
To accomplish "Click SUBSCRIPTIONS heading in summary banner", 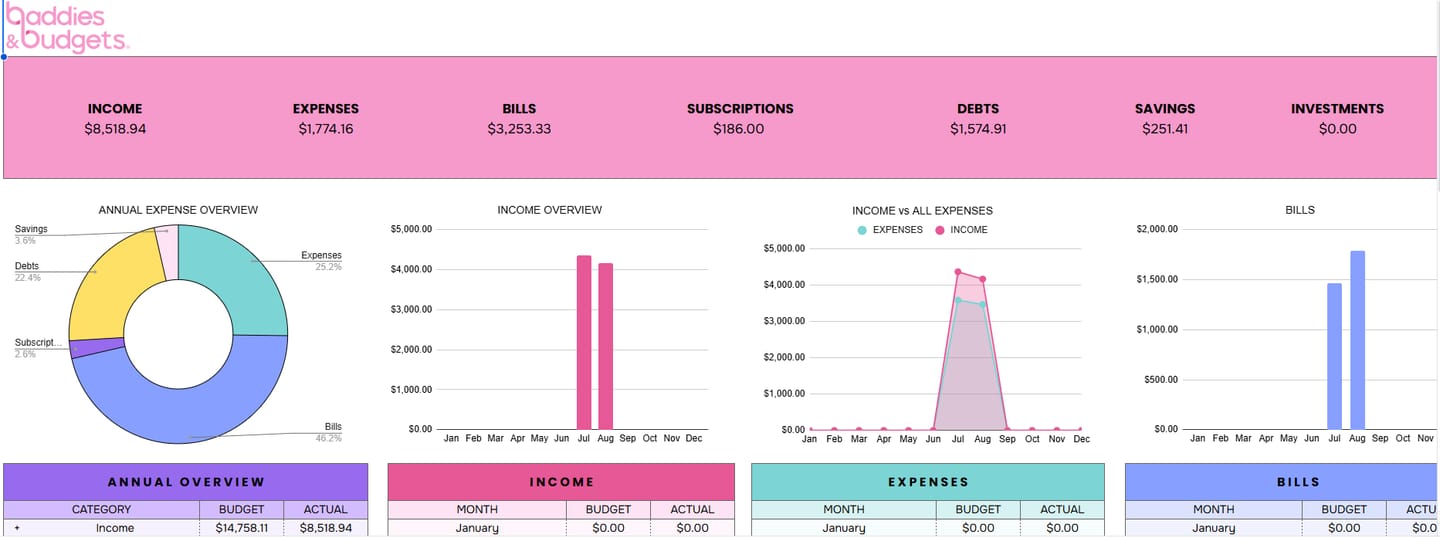I will (x=740, y=109).
